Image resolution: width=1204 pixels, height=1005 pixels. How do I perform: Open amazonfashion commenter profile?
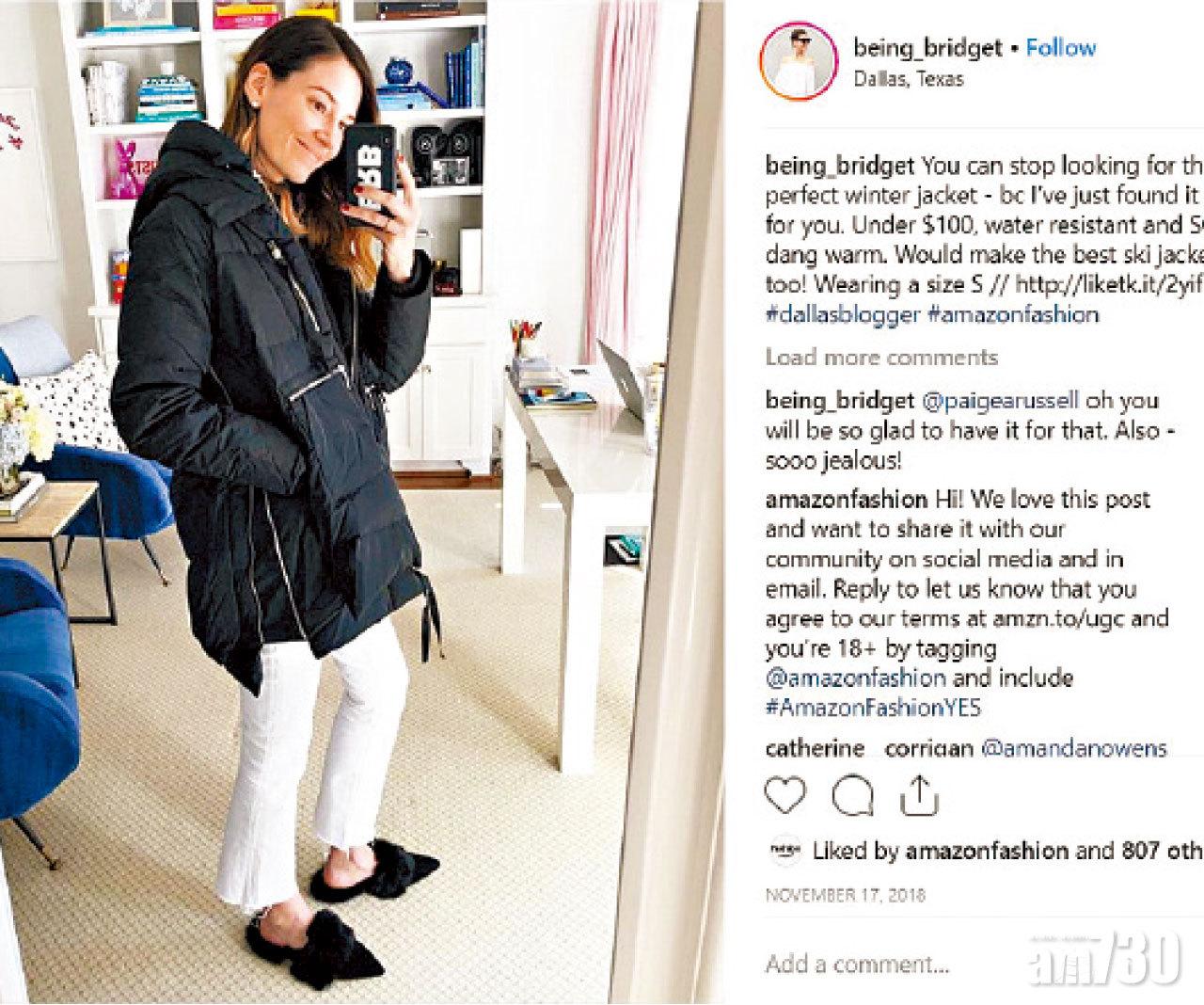[846, 499]
